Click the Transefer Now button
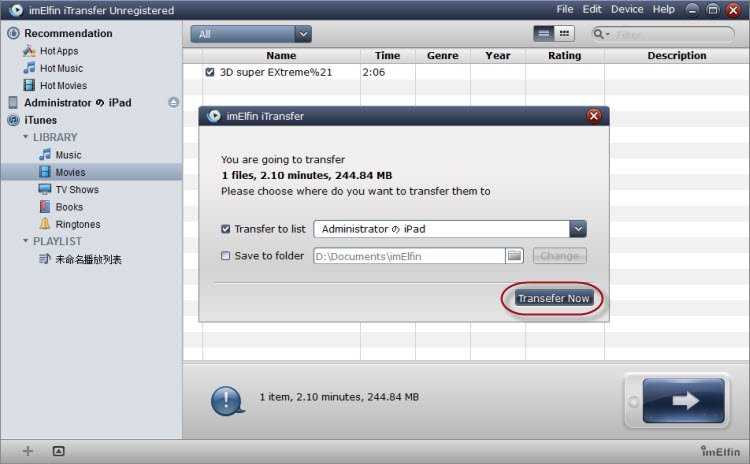Viewport: 750px width, 464px height. (x=553, y=298)
